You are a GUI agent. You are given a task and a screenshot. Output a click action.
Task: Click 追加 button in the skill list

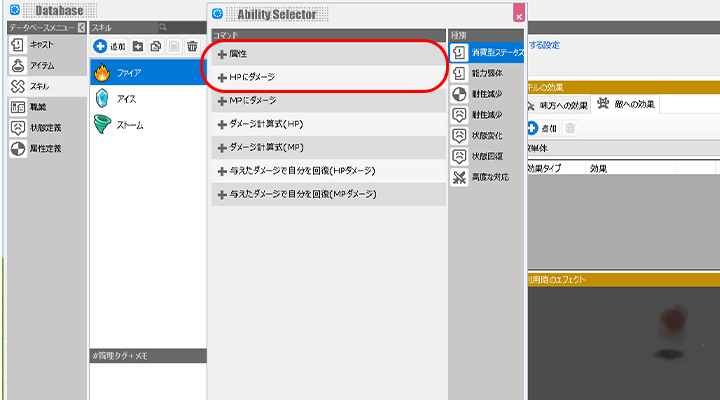pos(109,46)
